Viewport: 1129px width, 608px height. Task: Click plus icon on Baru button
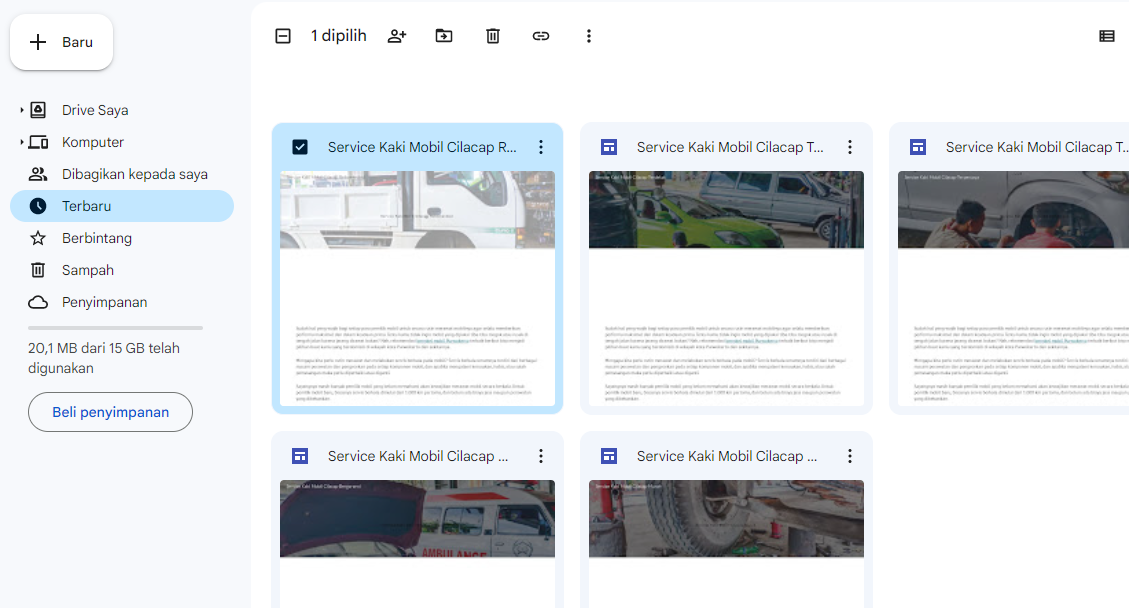click(37, 42)
